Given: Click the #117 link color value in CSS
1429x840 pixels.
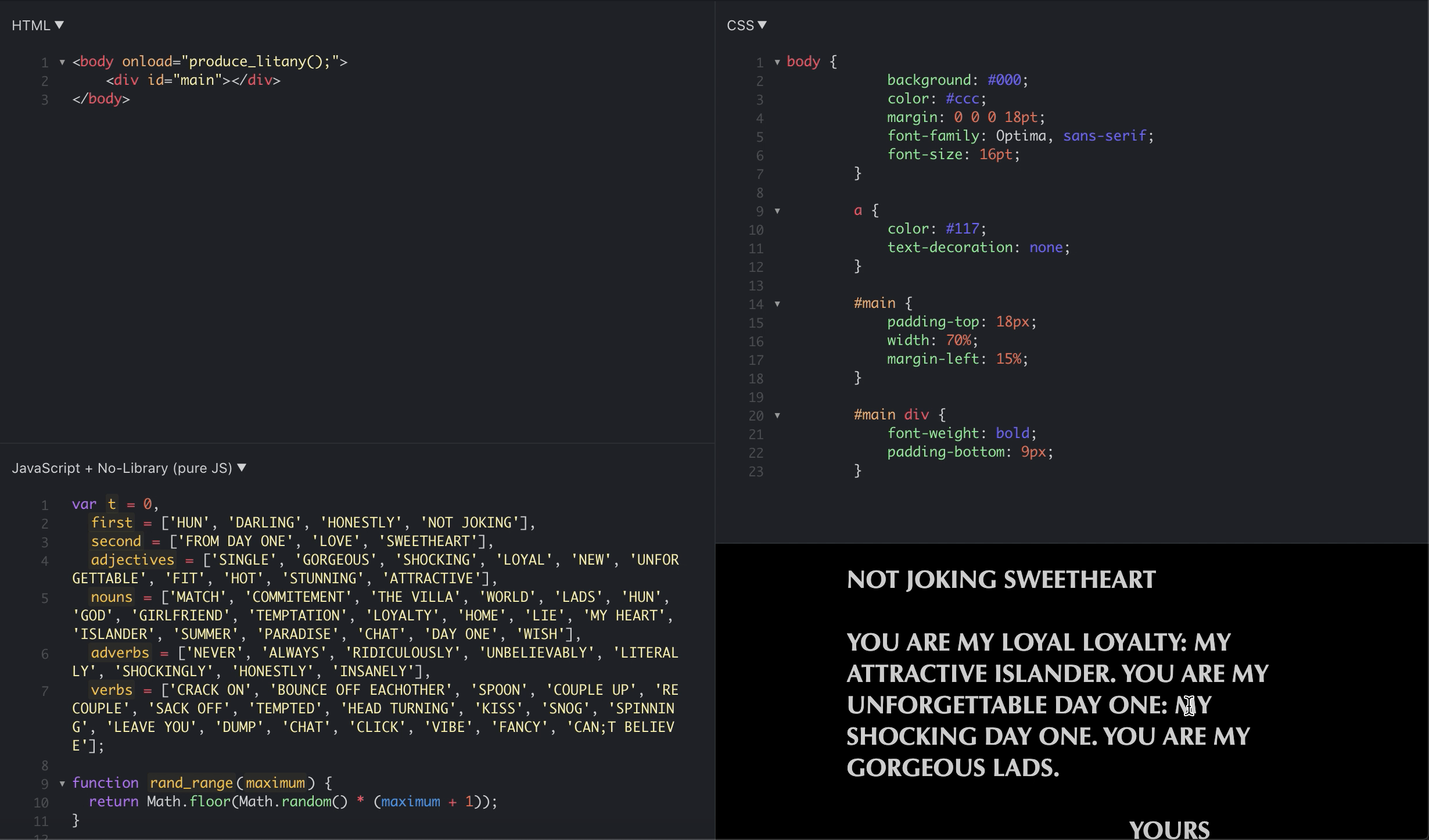Looking at the screenshot, I should [962, 229].
